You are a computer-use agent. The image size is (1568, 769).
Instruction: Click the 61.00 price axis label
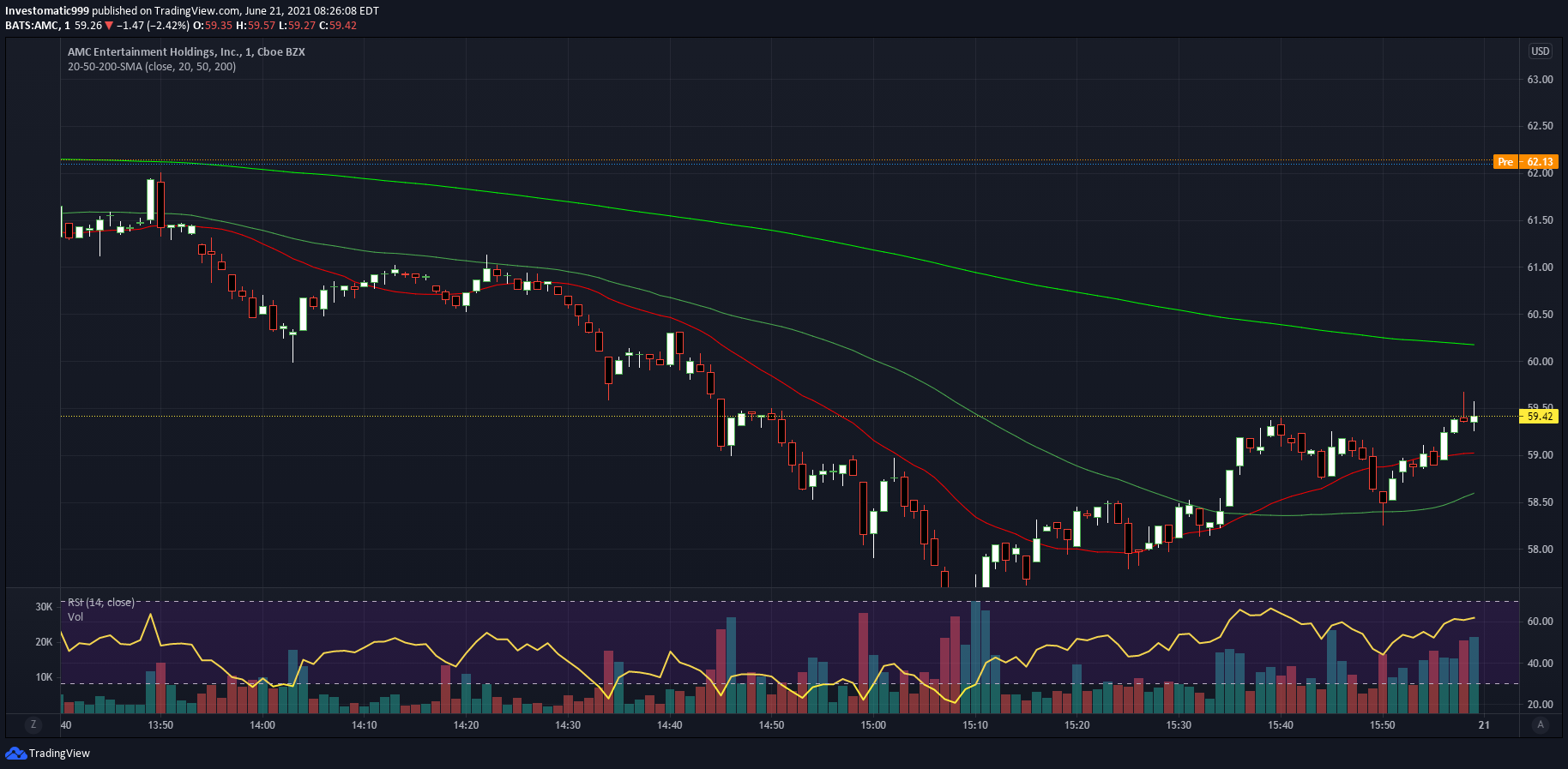(x=1540, y=267)
